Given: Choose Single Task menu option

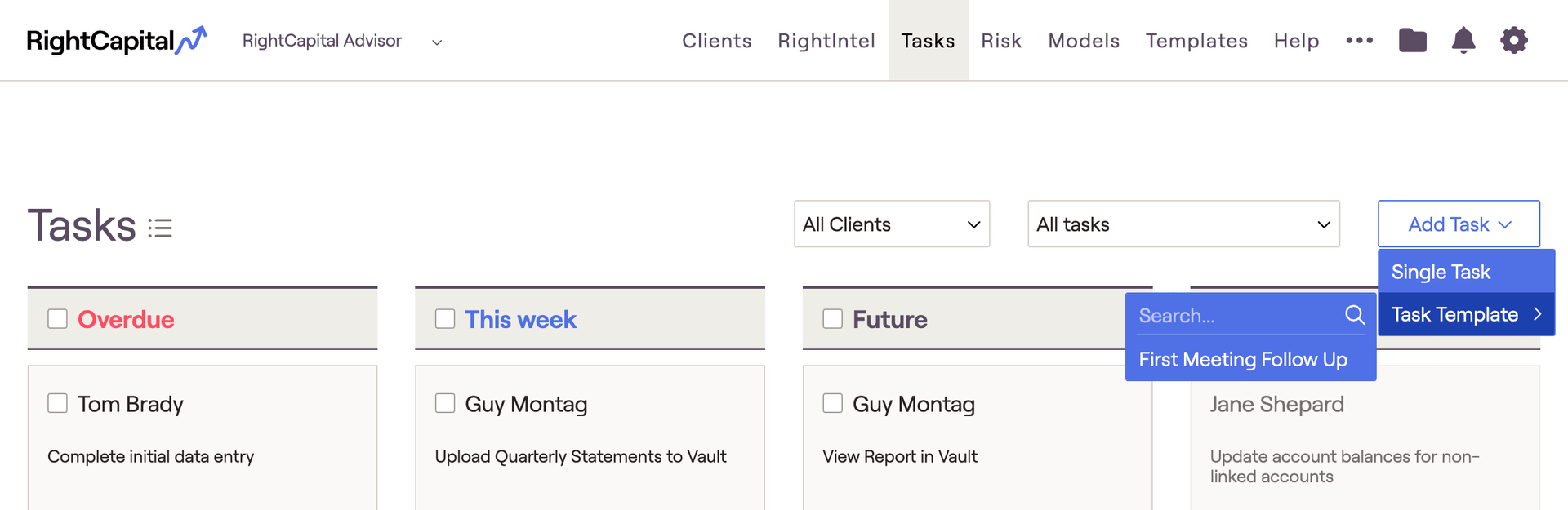Looking at the screenshot, I should coord(1467,272).
